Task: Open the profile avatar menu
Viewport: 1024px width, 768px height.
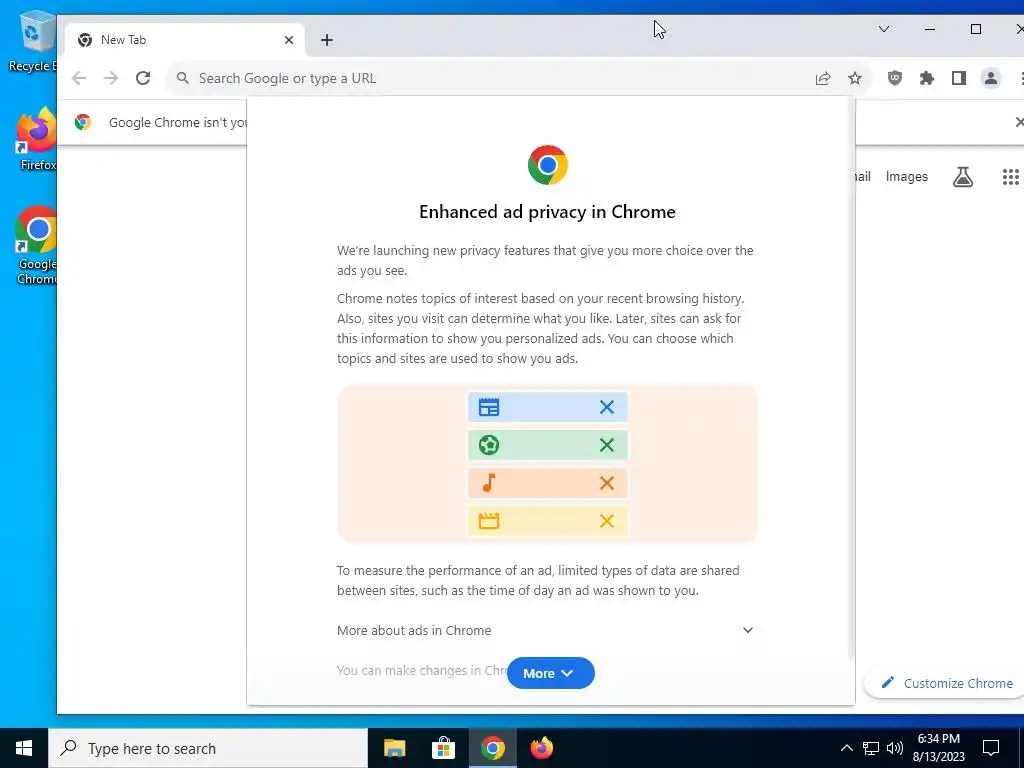Action: [991, 78]
